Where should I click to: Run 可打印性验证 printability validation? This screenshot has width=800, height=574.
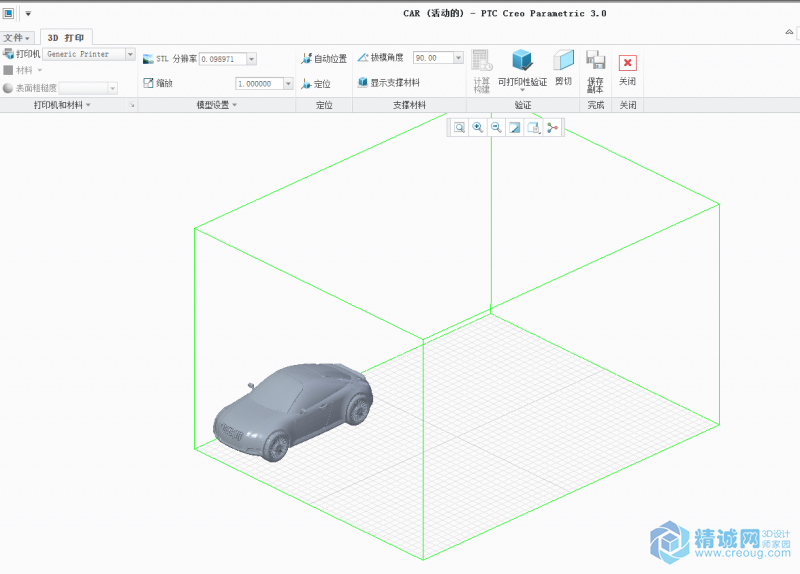point(522,68)
